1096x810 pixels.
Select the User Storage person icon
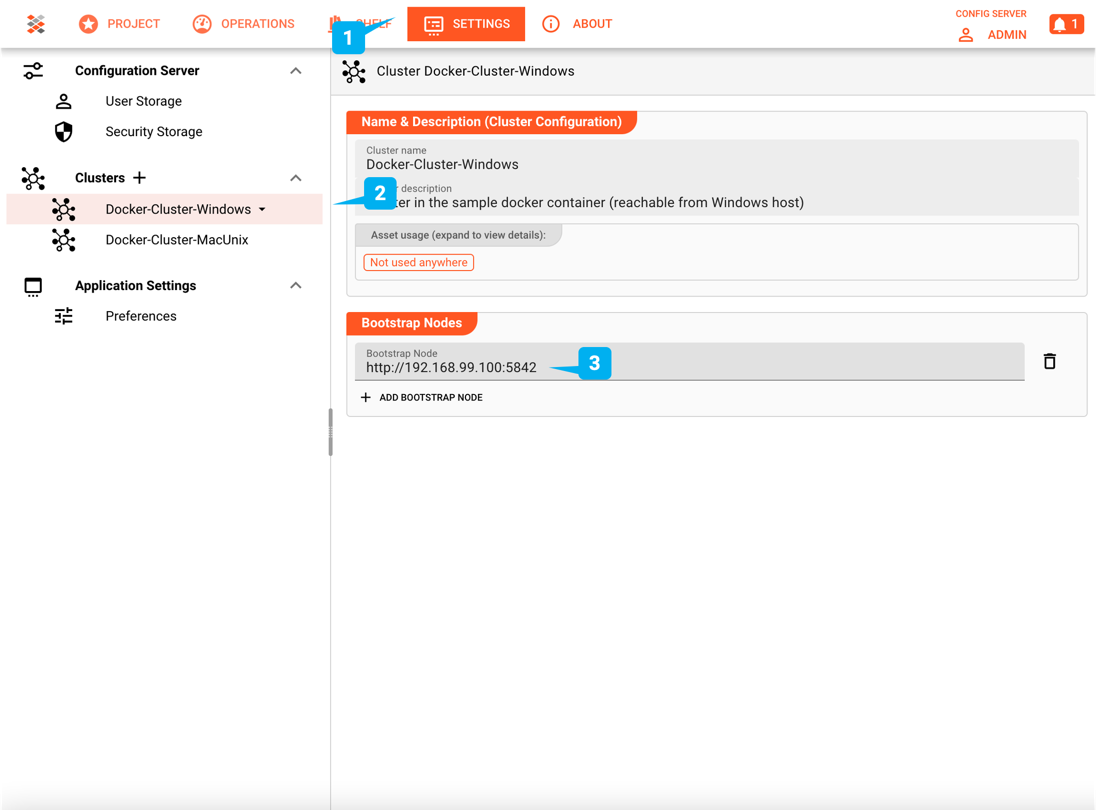point(64,100)
